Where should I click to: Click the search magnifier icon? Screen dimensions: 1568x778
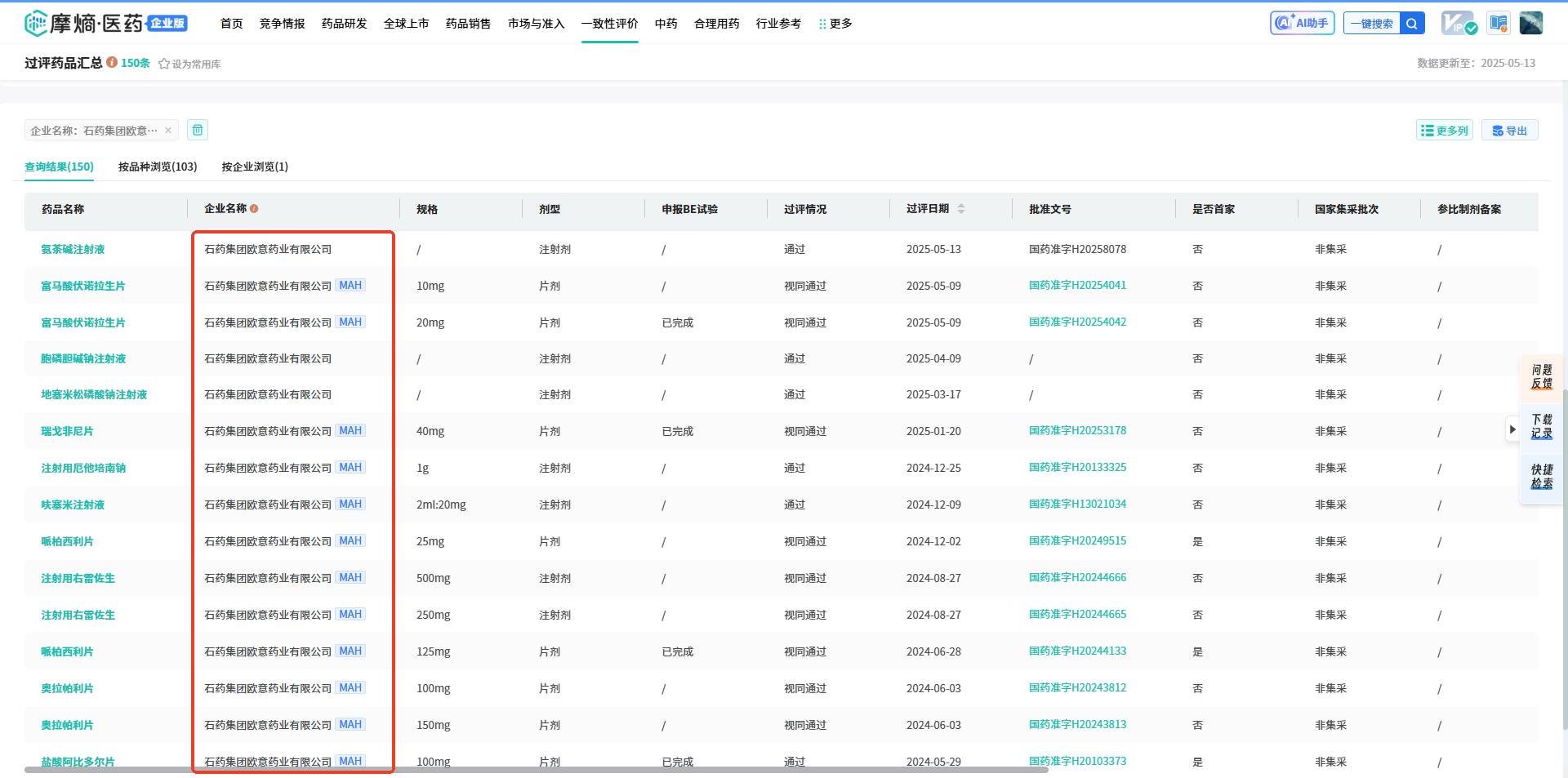point(1412,24)
